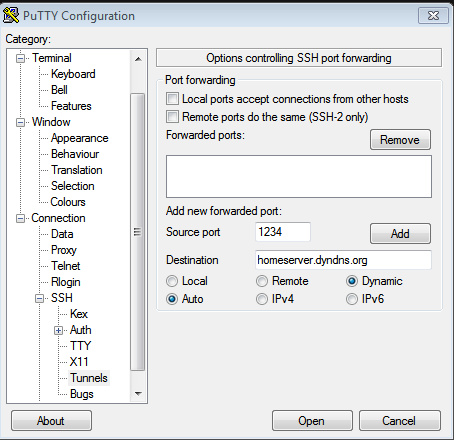The height and width of the screenshot is (440, 454).
Task: Choose the Remote forwarding radio option
Action: tap(262, 281)
